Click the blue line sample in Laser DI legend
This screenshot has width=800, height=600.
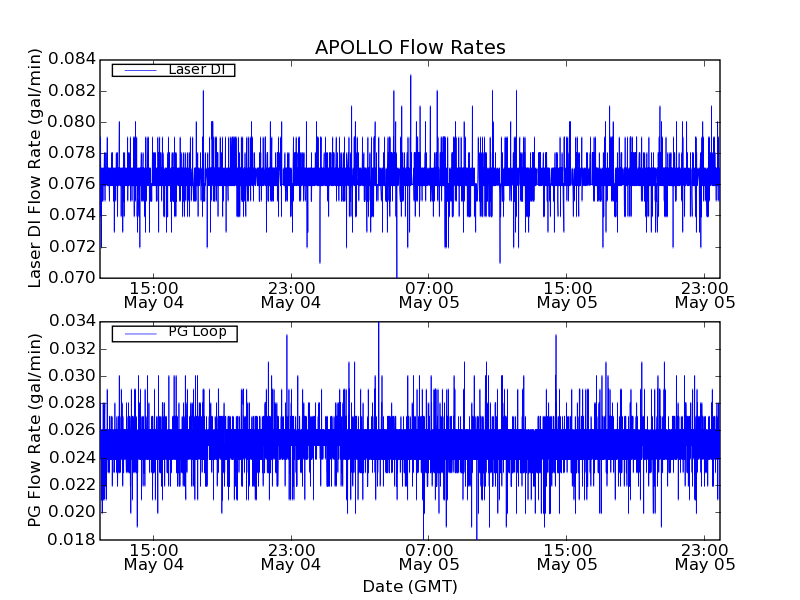[138, 70]
